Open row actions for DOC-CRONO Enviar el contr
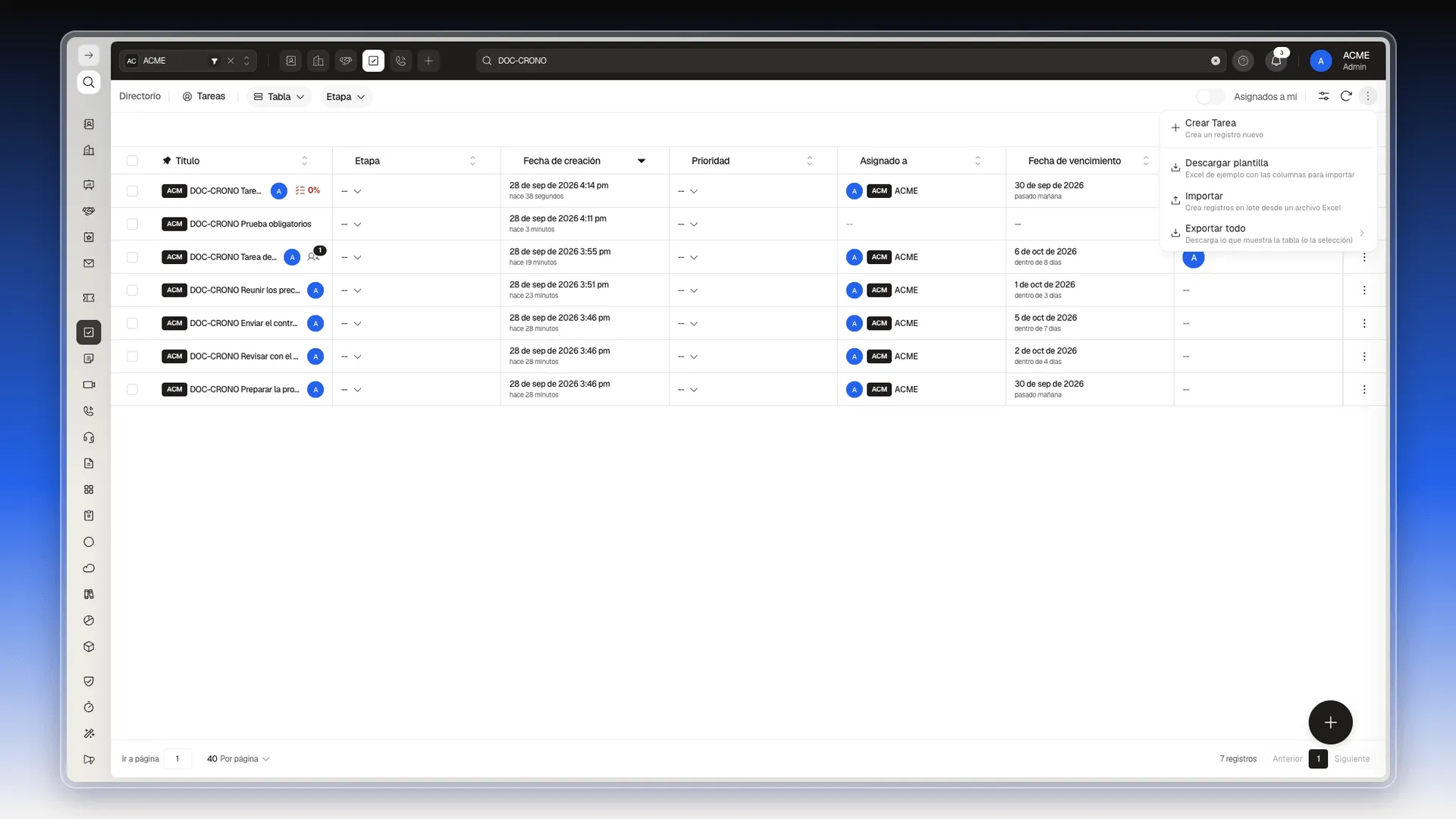1456x819 pixels. (1364, 323)
